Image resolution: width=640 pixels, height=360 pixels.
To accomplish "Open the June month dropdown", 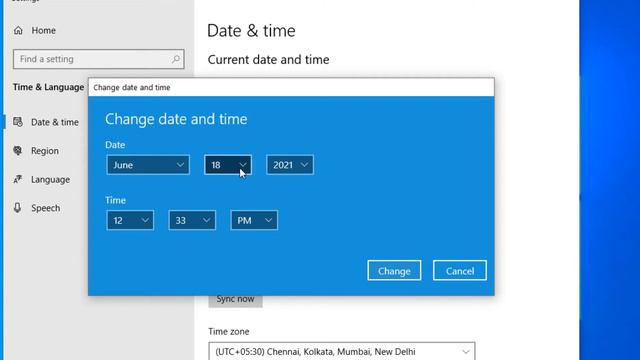I will (148, 165).
